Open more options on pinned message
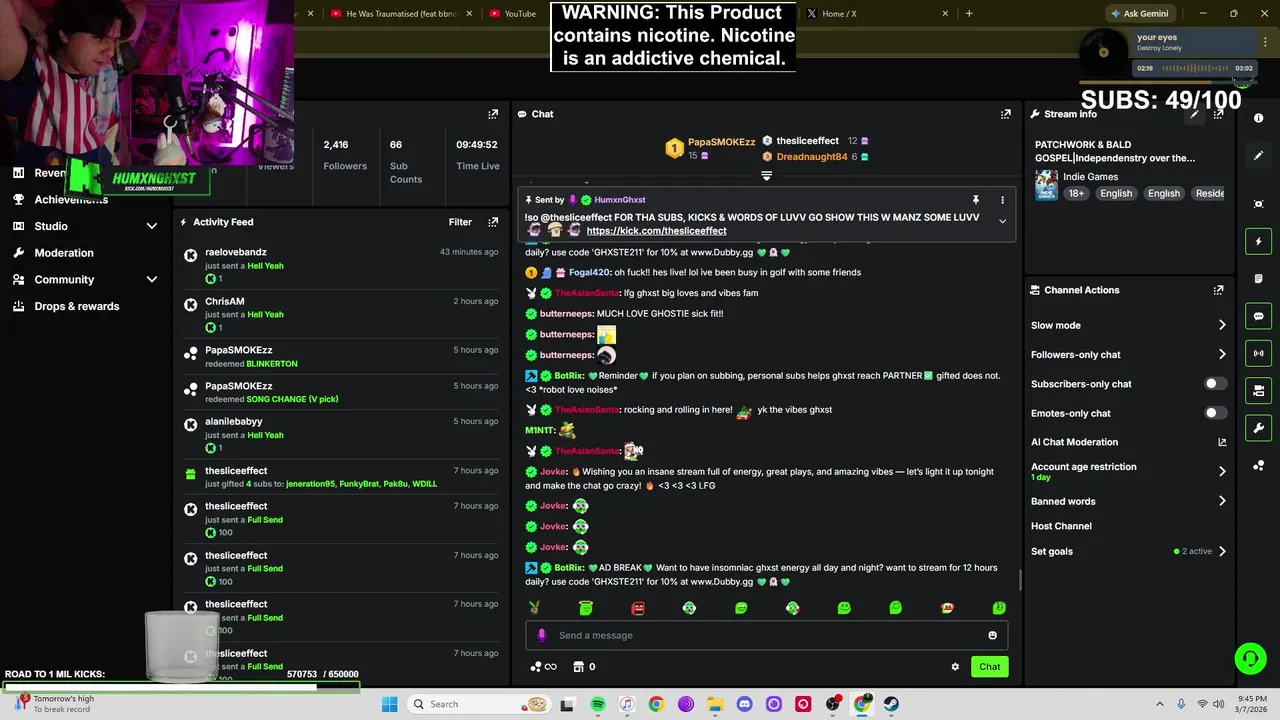 [1002, 200]
